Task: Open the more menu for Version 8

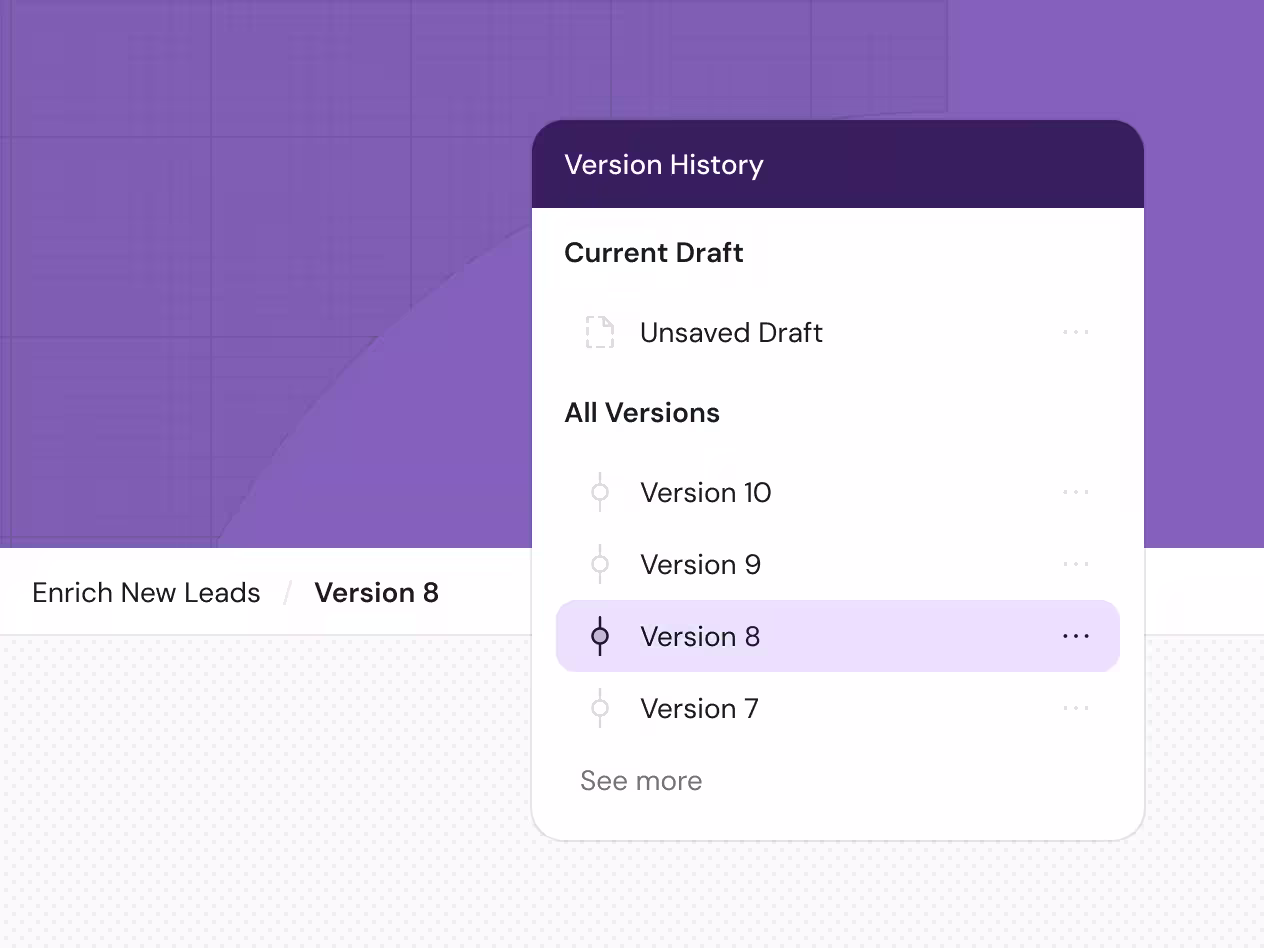Action: tap(1076, 636)
